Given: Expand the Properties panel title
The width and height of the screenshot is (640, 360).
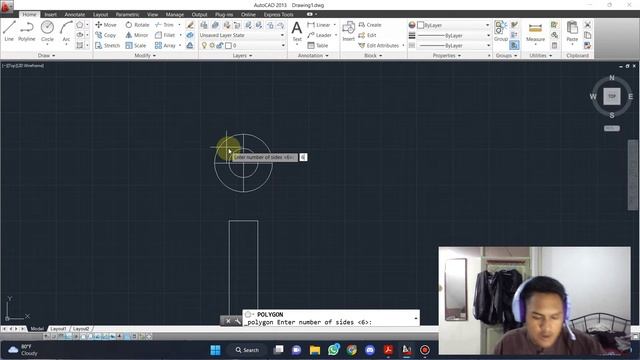Looking at the screenshot, I should click(447, 55).
